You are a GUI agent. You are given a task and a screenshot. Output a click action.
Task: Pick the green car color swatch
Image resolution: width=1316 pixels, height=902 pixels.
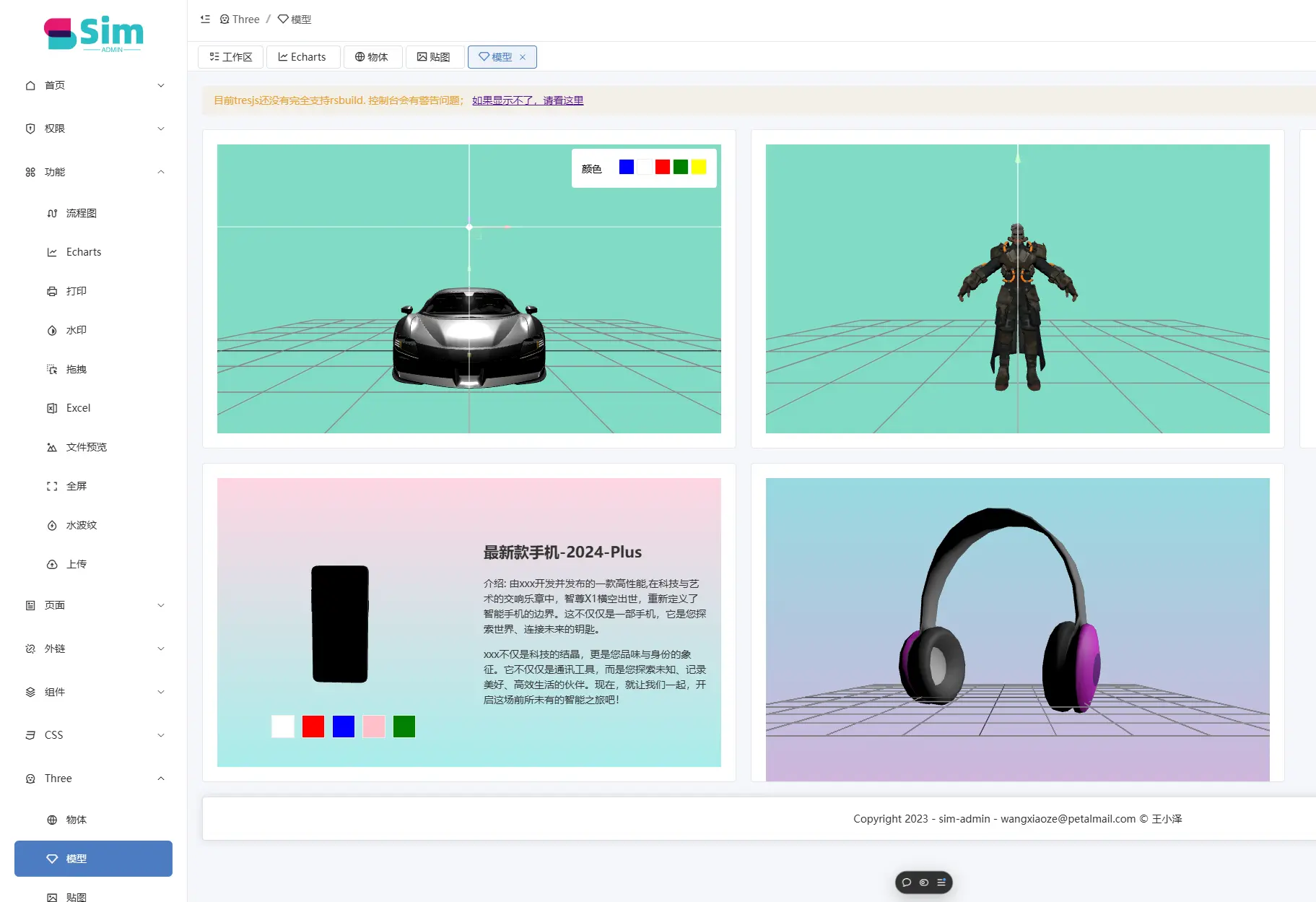tap(681, 167)
